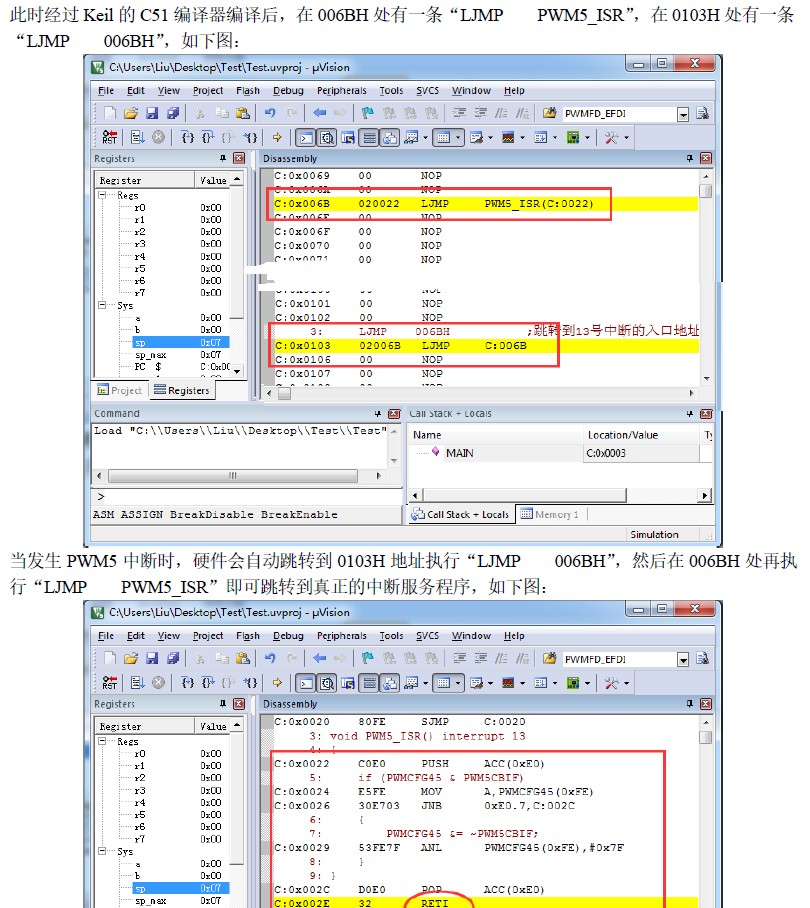Select Call Stack + Locals tab in upper window
Screen dimensions: 810x908
[x=461, y=514]
